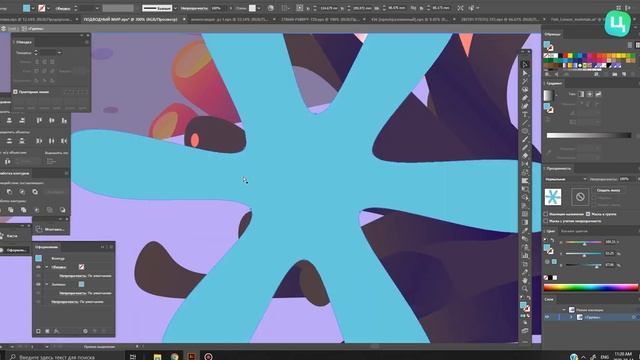
Task: Hide the Заливка row in Оформление panel
Action: [38, 284]
